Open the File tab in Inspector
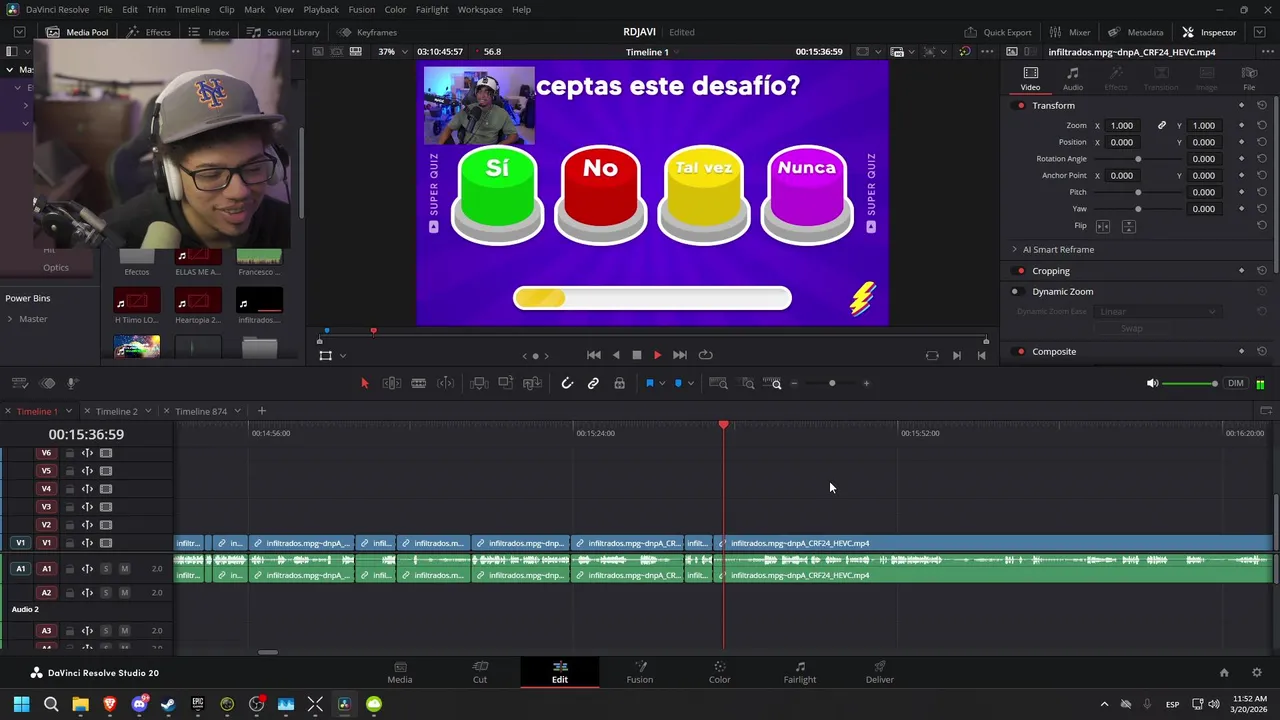 coord(1249,79)
